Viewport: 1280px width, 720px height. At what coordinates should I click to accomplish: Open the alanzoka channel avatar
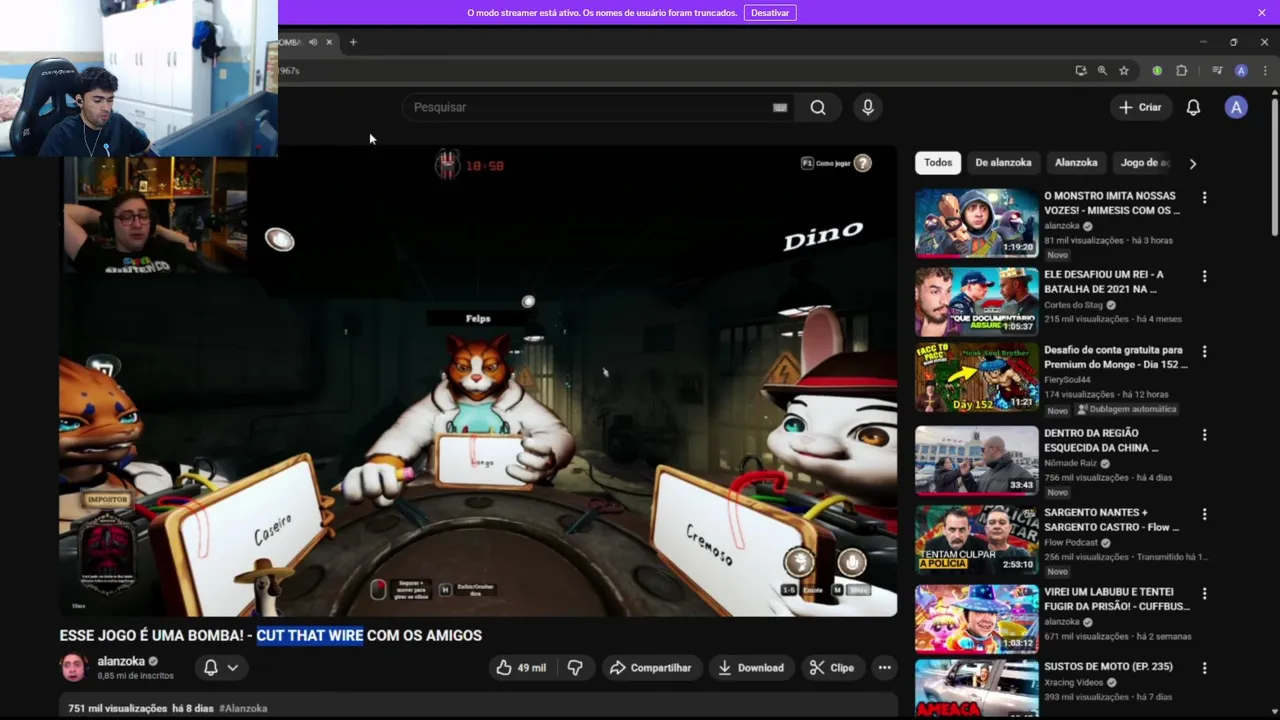coord(73,667)
